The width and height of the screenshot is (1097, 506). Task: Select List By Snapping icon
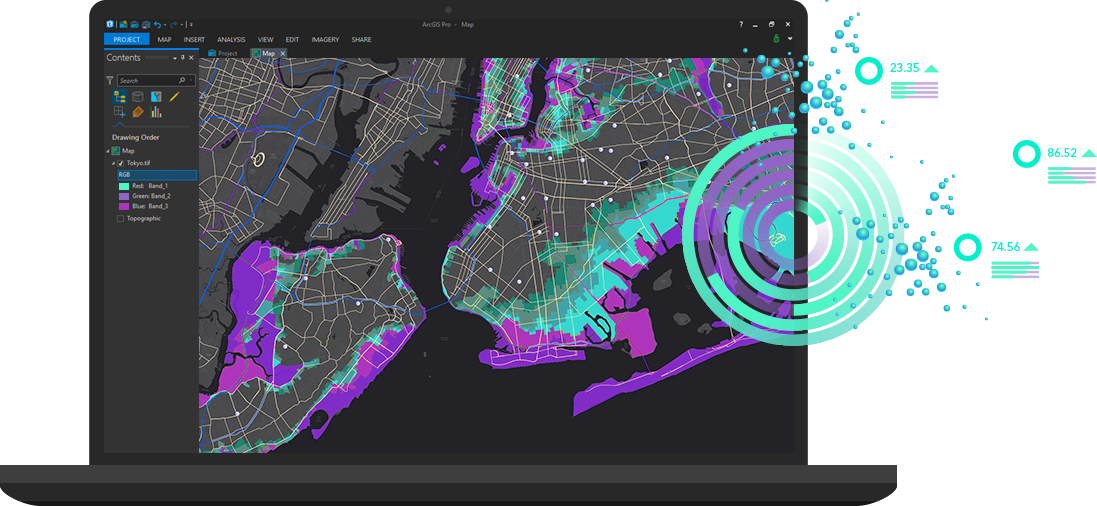(120, 112)
